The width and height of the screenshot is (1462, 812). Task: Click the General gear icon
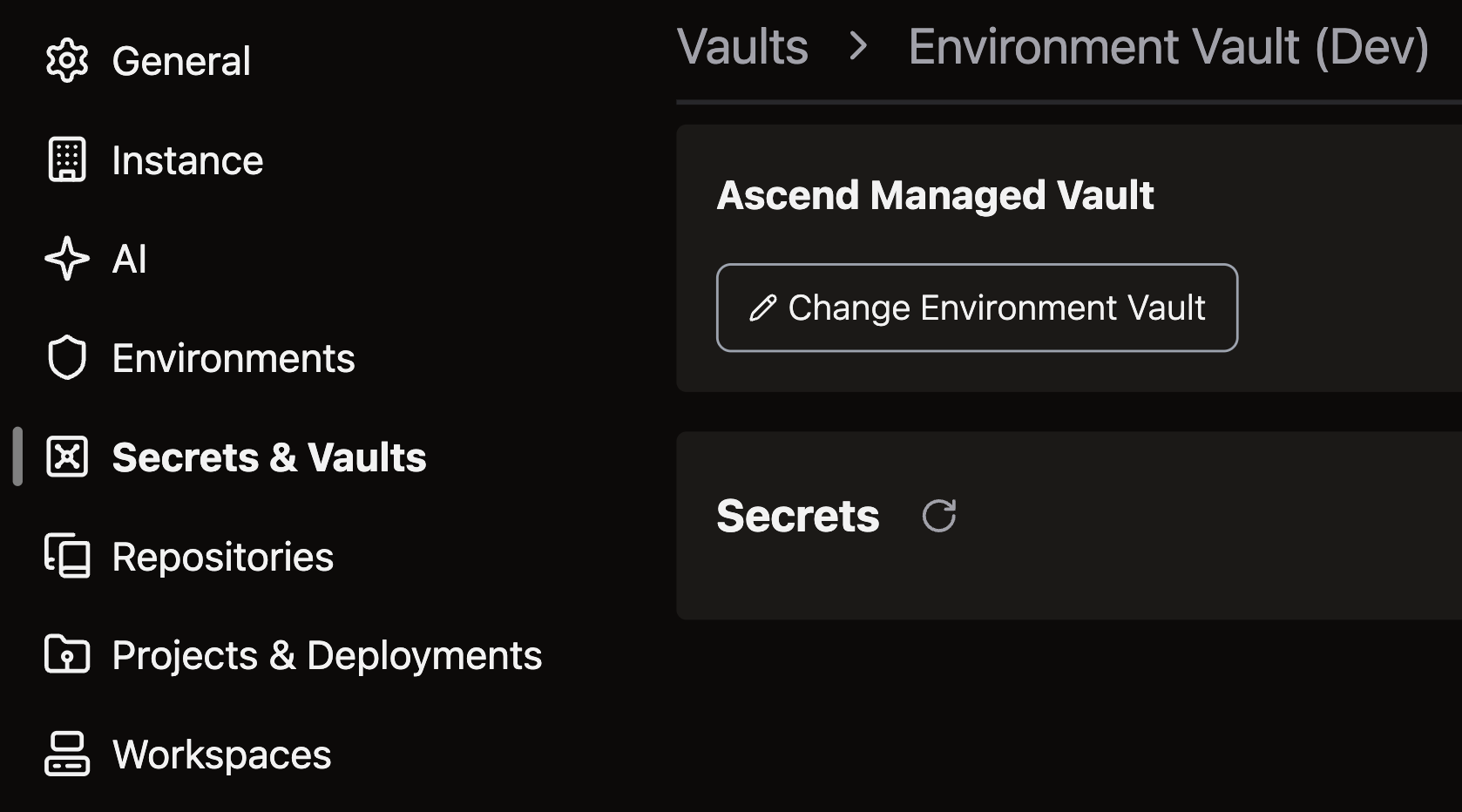coord(67,61)
